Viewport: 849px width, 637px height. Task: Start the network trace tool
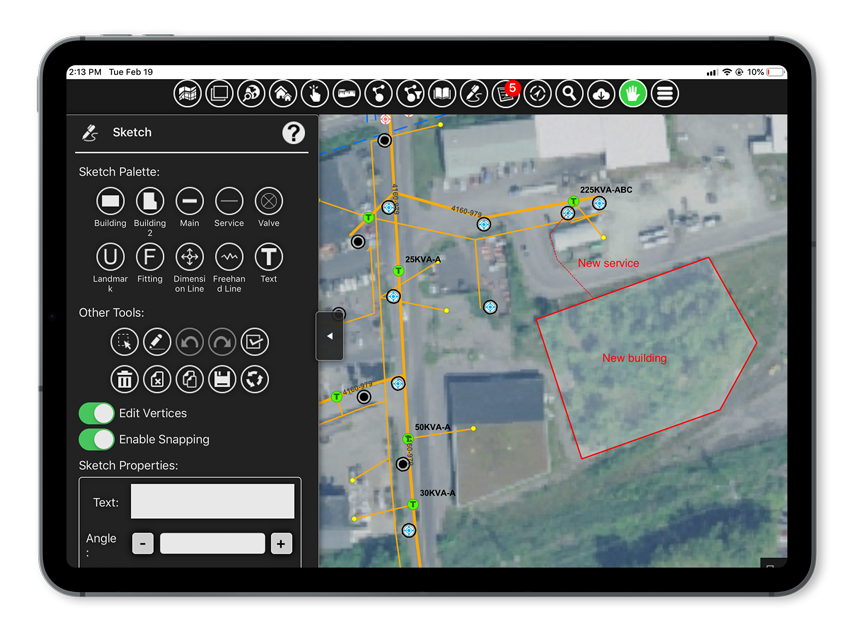[x=378, y=94]
